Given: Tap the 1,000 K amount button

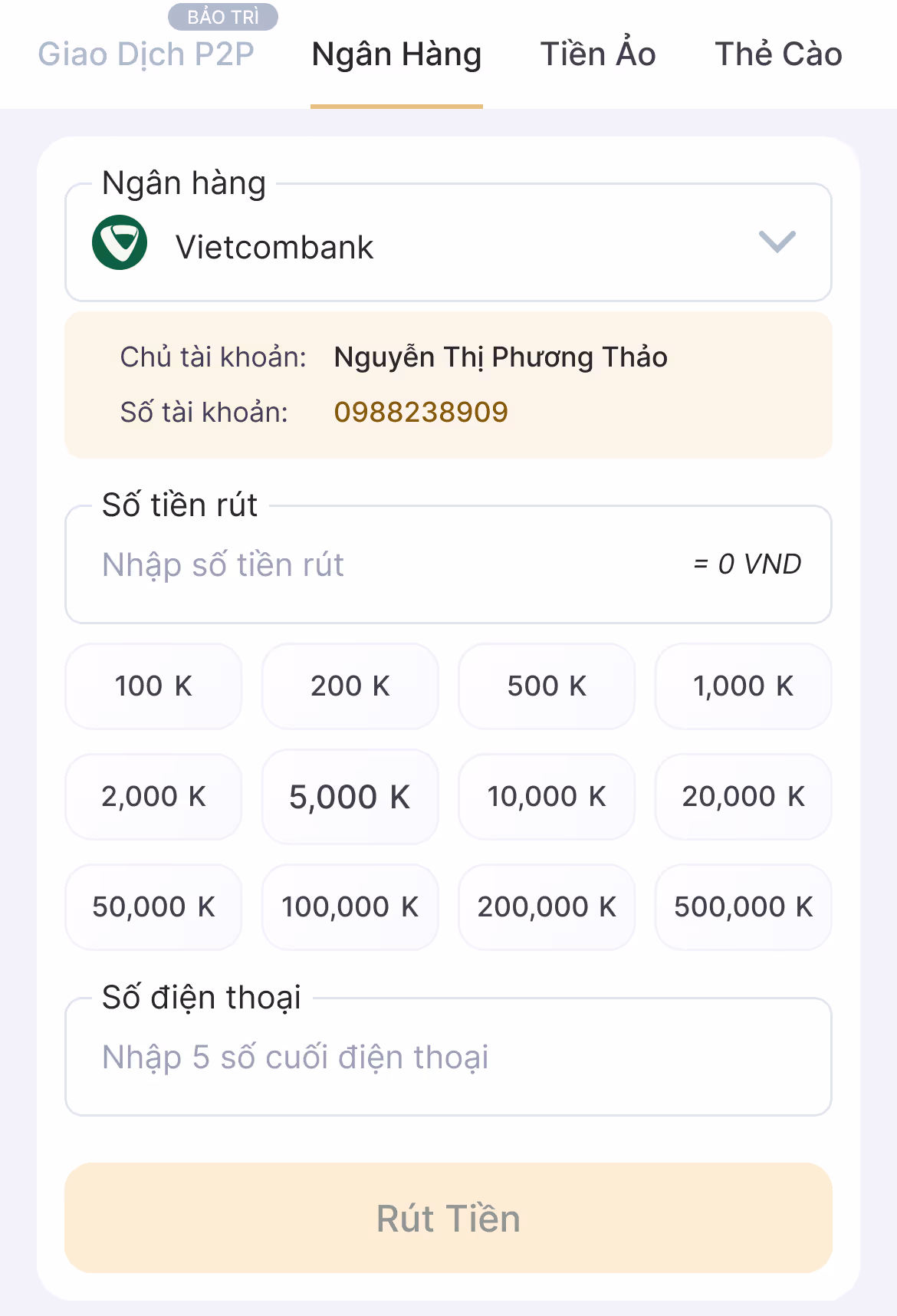Looking at the screenshot, I should pos(743,686).
